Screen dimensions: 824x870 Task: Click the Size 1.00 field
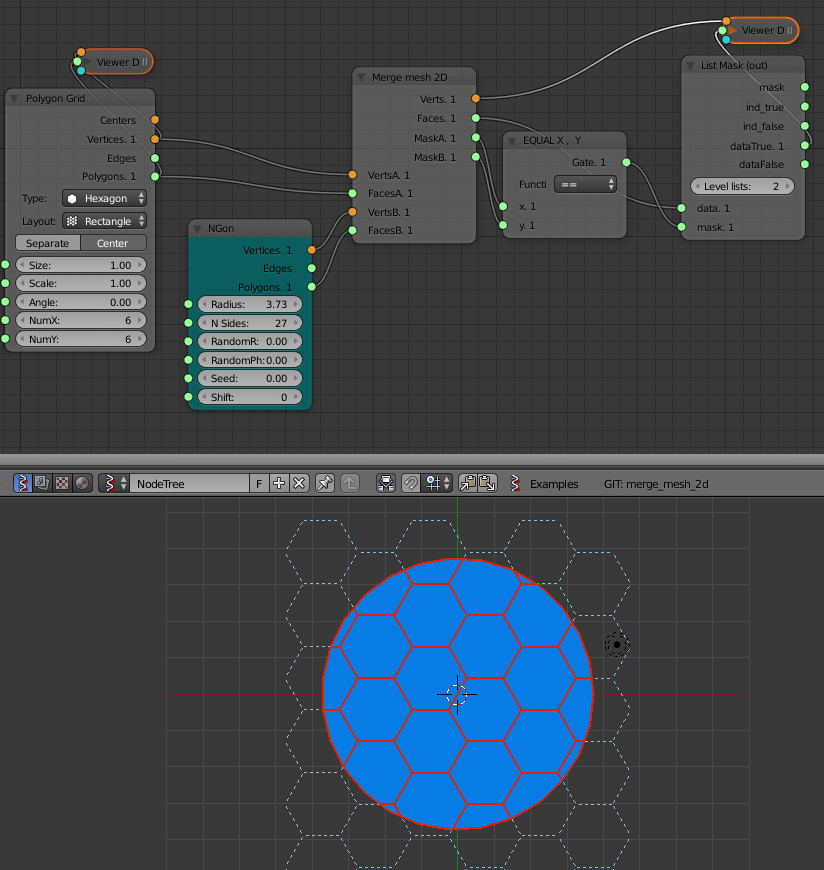tap(81, 265)
